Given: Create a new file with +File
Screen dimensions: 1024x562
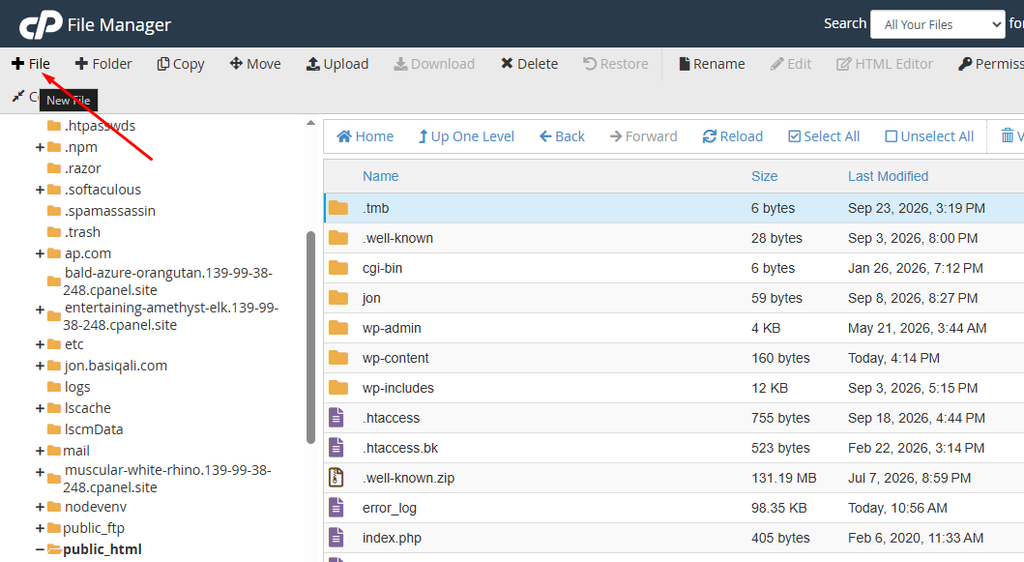Looking at the screenshot, I should coord(31,64).
